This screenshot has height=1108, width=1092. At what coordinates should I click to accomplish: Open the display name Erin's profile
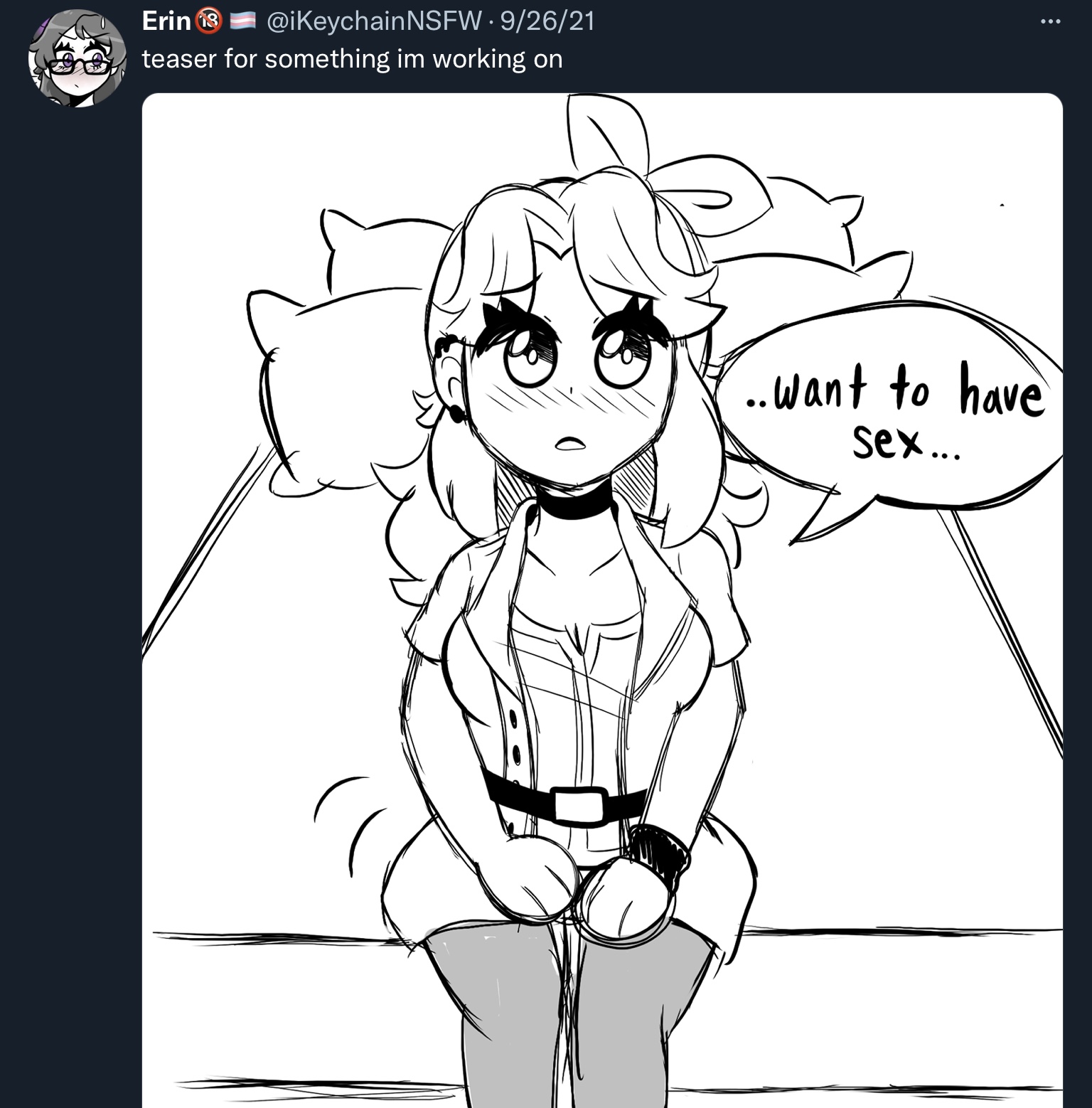[x=166, y=22]
